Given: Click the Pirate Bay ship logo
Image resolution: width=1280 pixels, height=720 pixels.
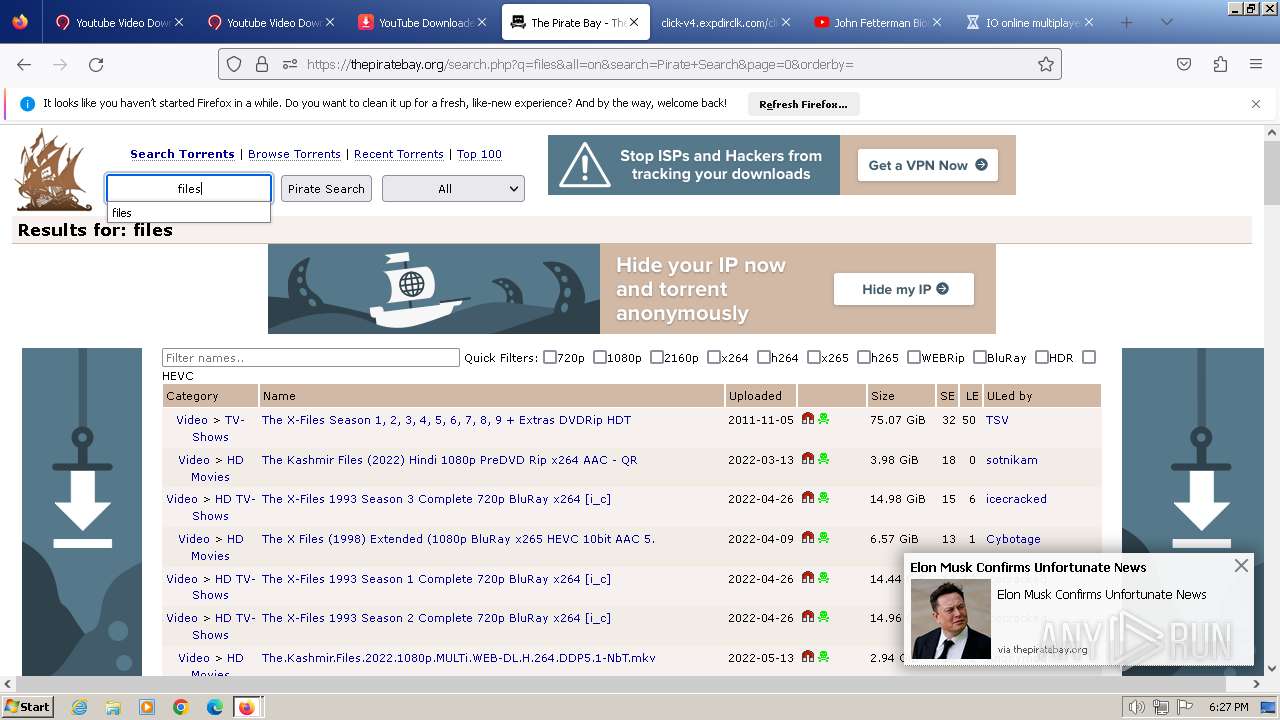Looking at the screenshot, I should [x=54, y=170].
